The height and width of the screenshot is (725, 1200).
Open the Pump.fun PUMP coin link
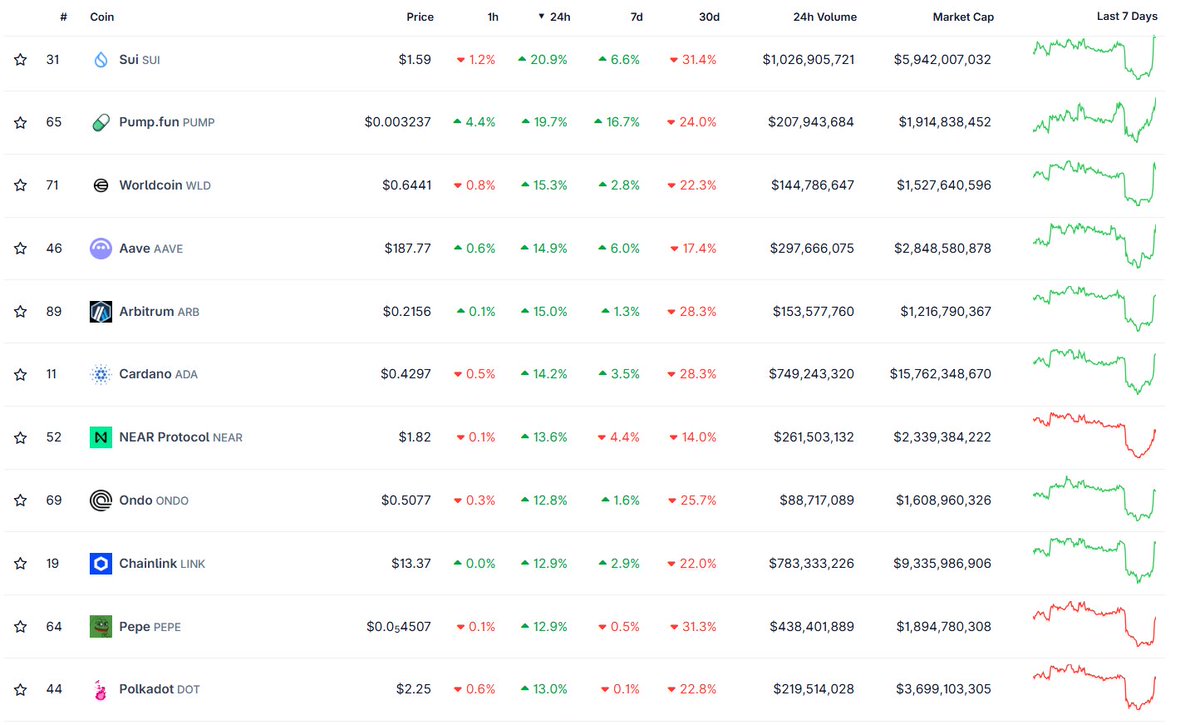click(167, 122)
